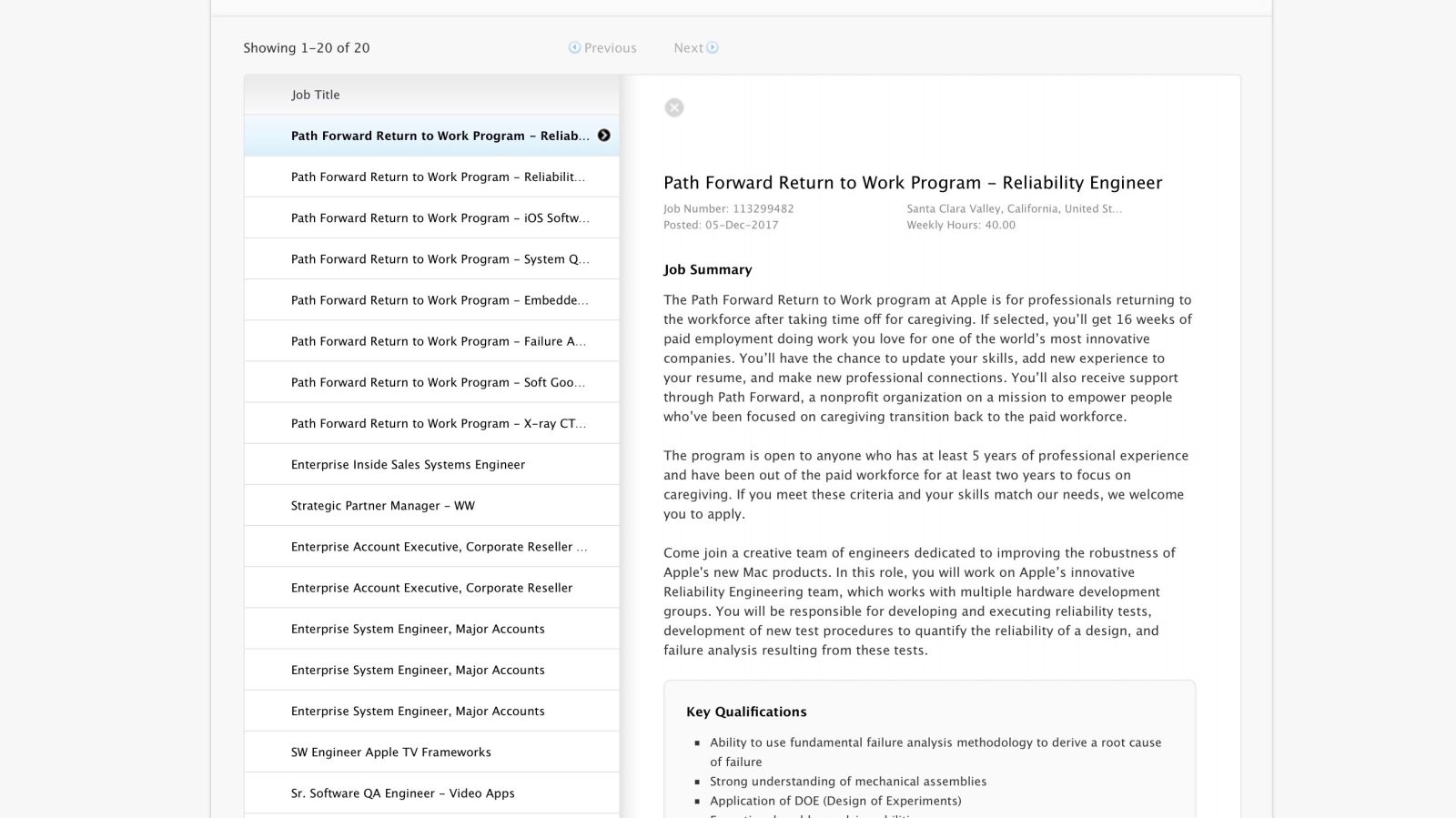Click the Posted 05-Dec-2017 date

tap(721, 225)
